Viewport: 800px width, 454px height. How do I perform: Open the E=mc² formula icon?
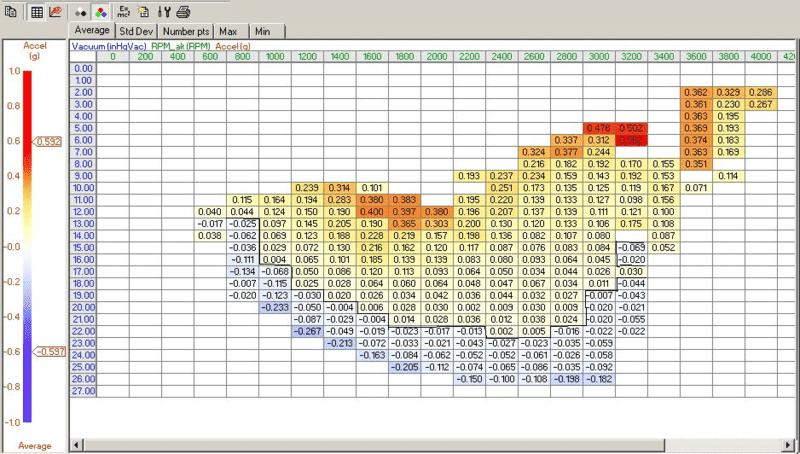[123, 12]
